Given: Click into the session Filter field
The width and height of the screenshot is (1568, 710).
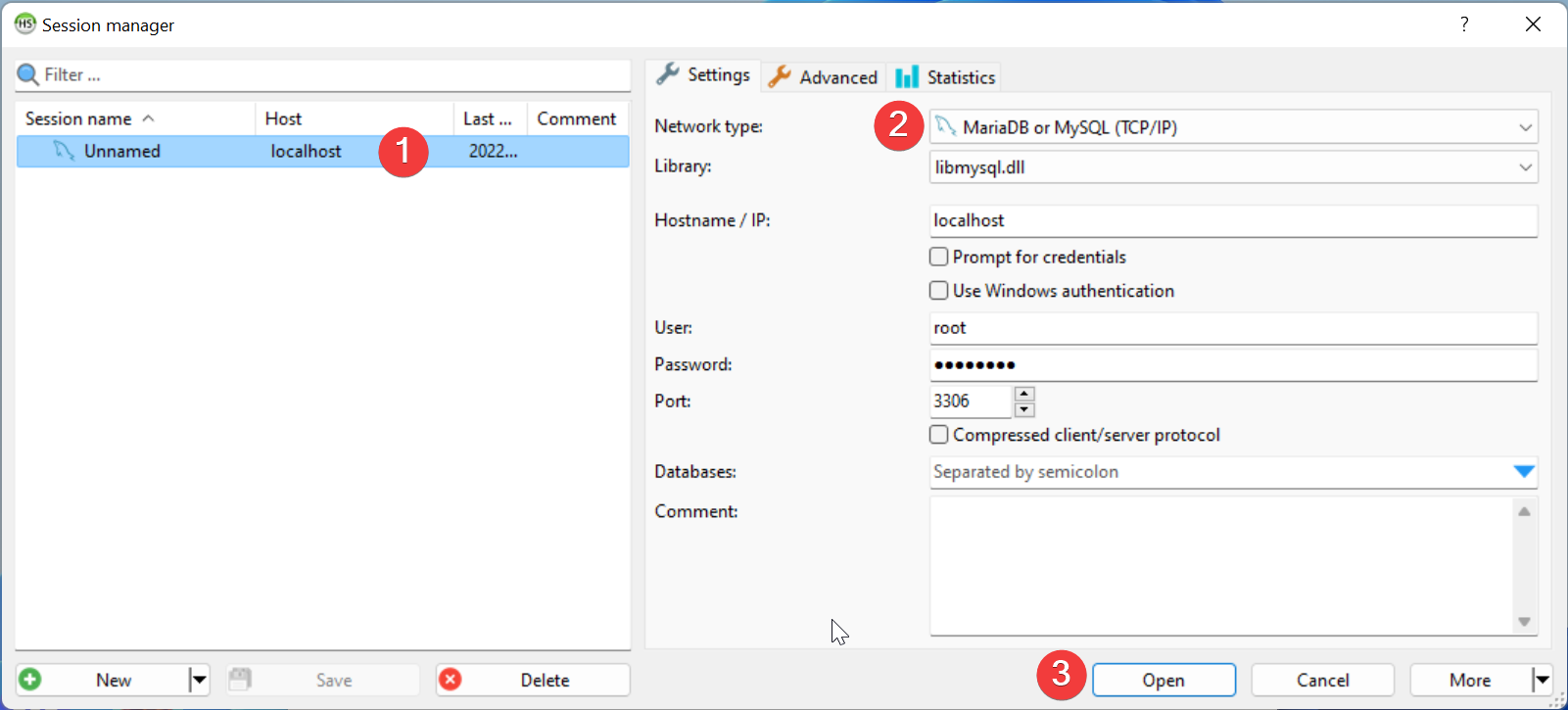Looking at the screenshot, I should tap(323, 75).
